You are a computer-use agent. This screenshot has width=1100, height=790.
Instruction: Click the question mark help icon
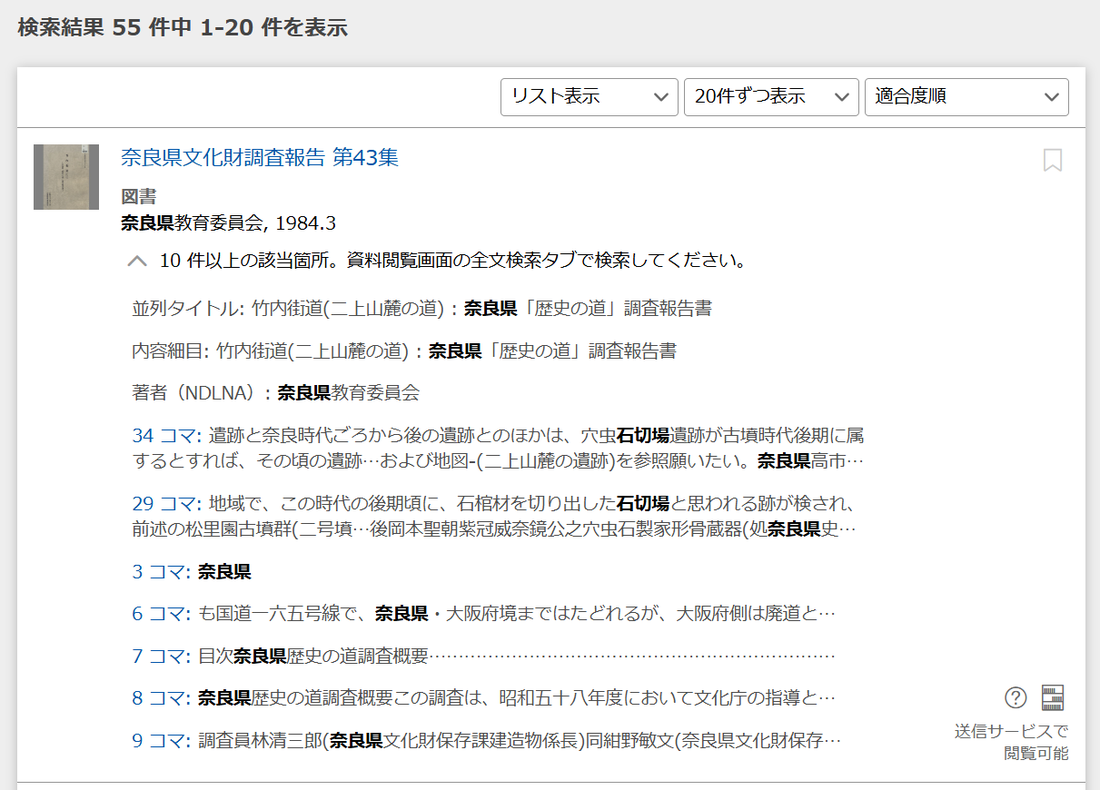pyautogui.click(x=1016, y=697)
